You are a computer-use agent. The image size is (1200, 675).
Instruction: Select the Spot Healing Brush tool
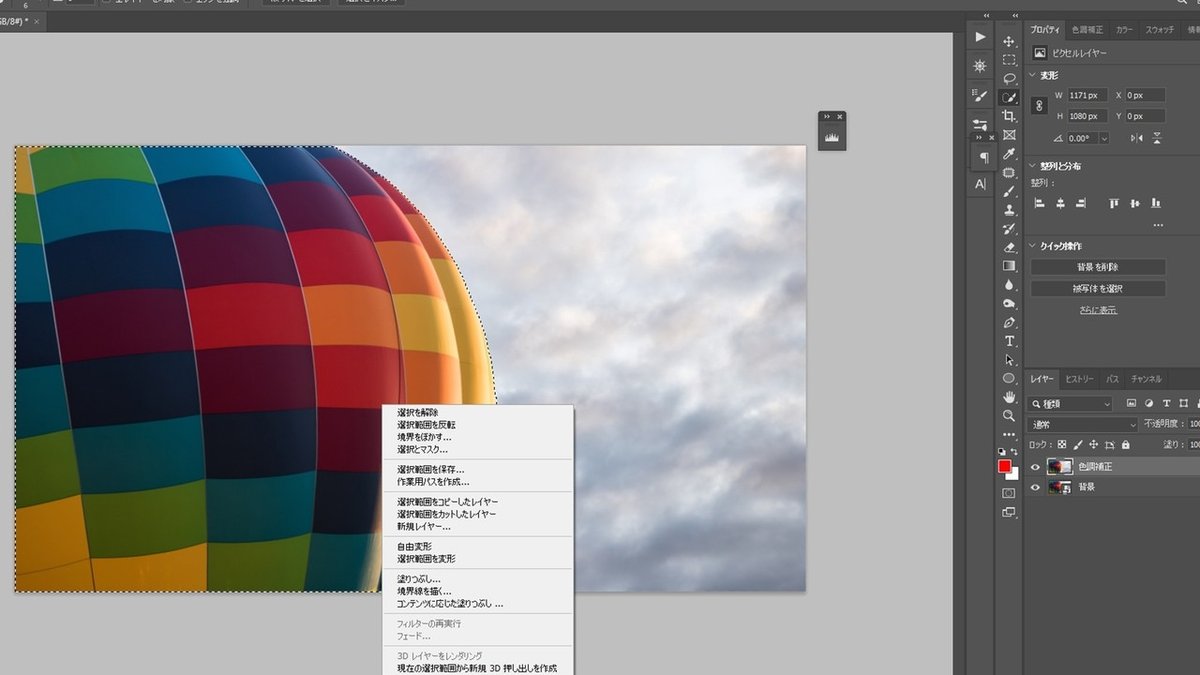pos(1009,172)
